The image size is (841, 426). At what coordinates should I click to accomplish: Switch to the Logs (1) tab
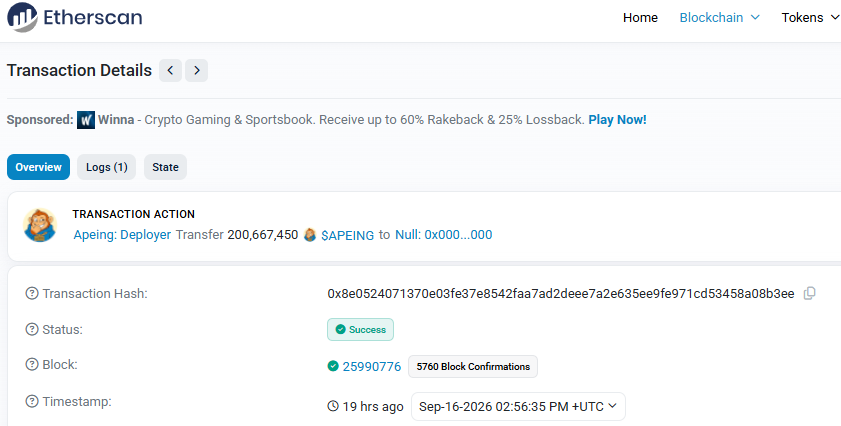click(107, 167)
